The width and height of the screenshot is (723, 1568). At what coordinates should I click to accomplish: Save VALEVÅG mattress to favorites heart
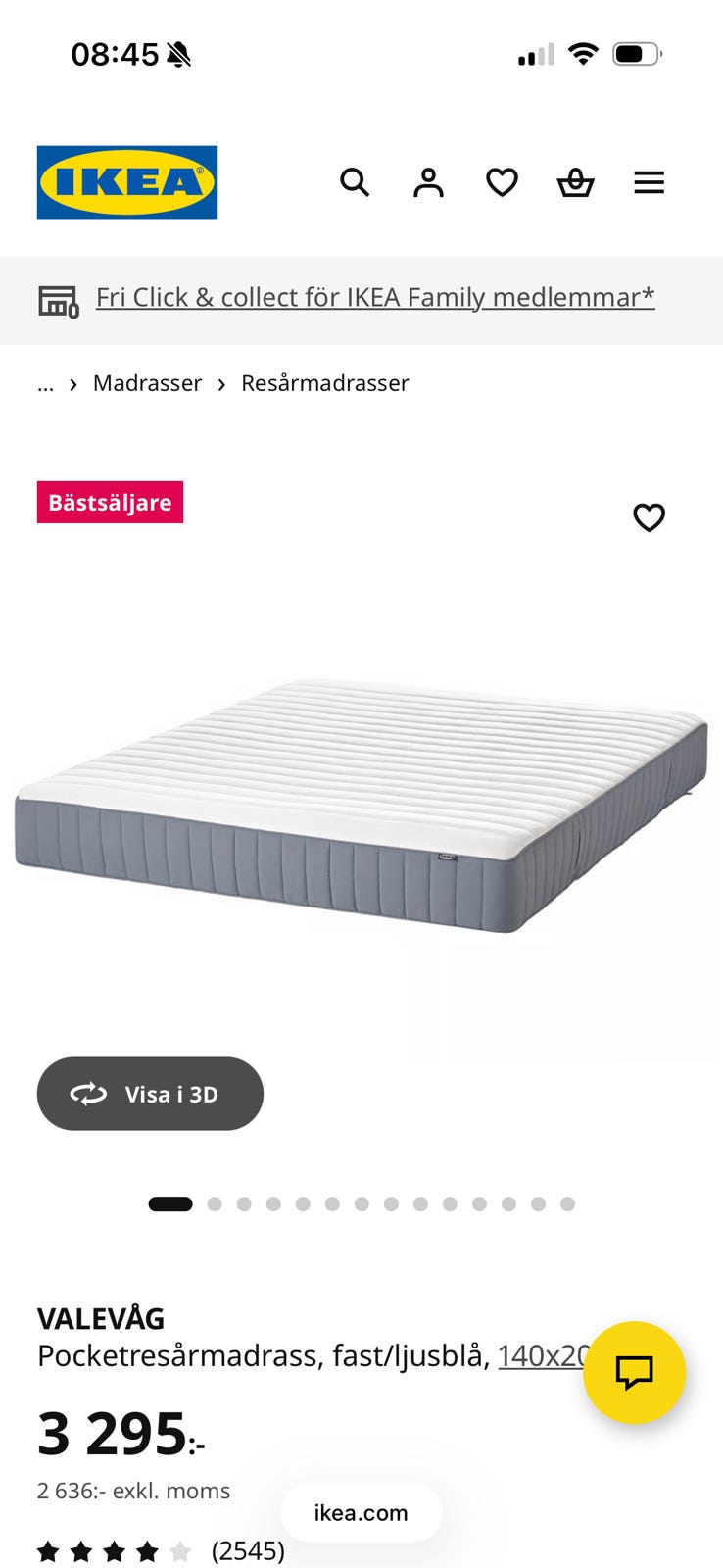(649, 516)
